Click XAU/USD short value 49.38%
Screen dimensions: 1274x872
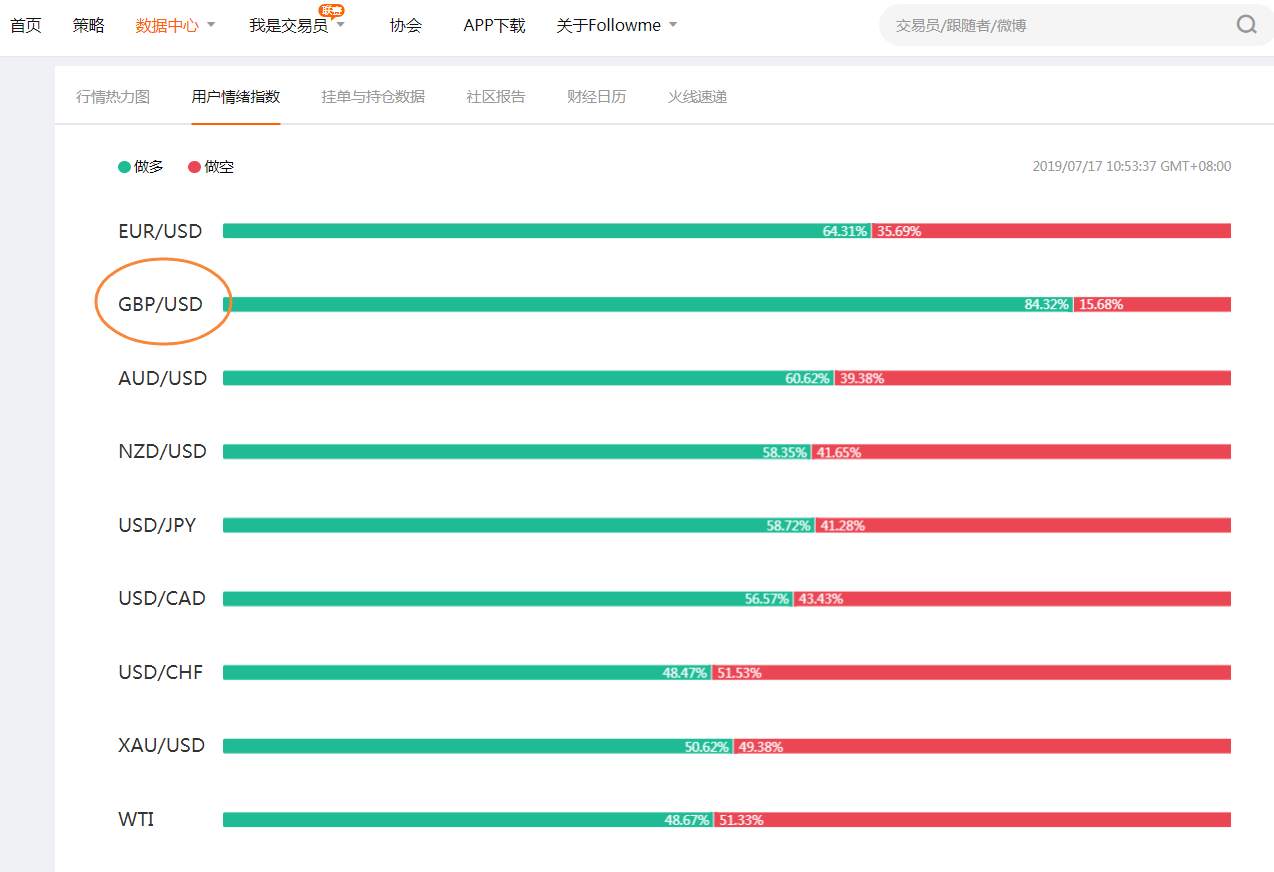pos(761,746)
